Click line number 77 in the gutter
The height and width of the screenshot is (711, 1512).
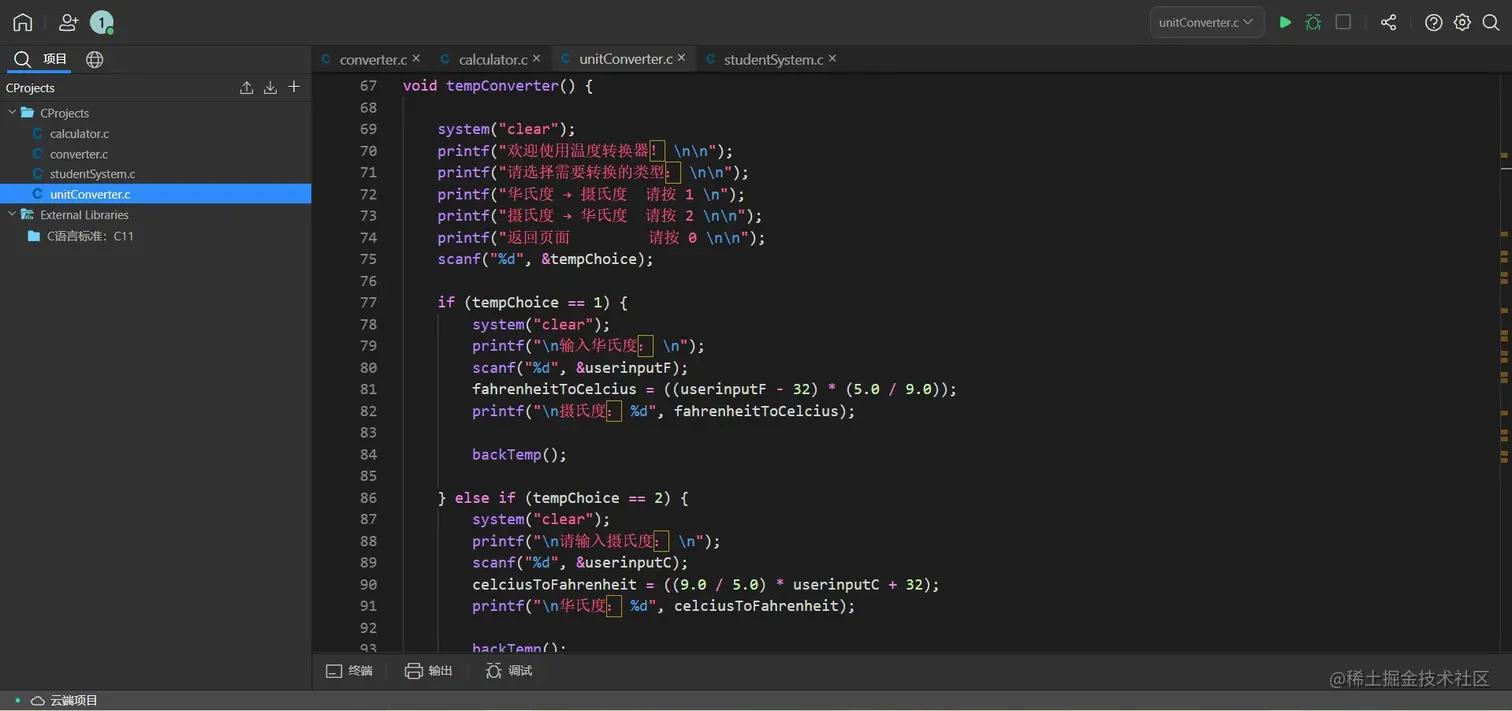(368, 302)
